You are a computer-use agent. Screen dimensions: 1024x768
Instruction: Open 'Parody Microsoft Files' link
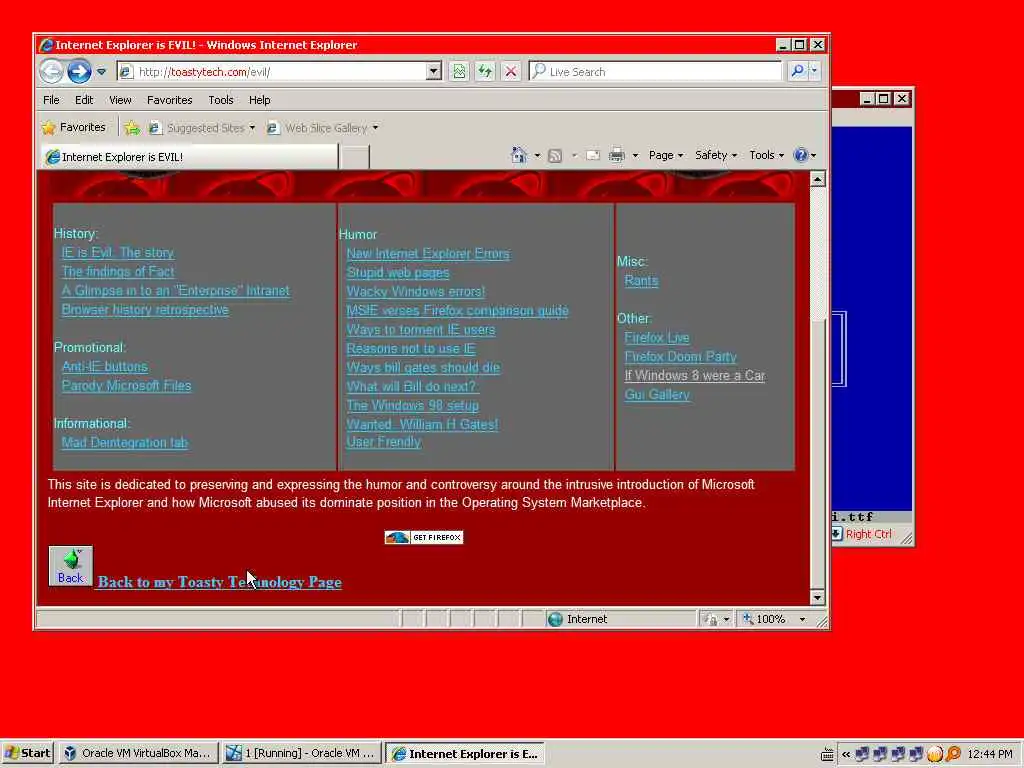tap(126, 385)
